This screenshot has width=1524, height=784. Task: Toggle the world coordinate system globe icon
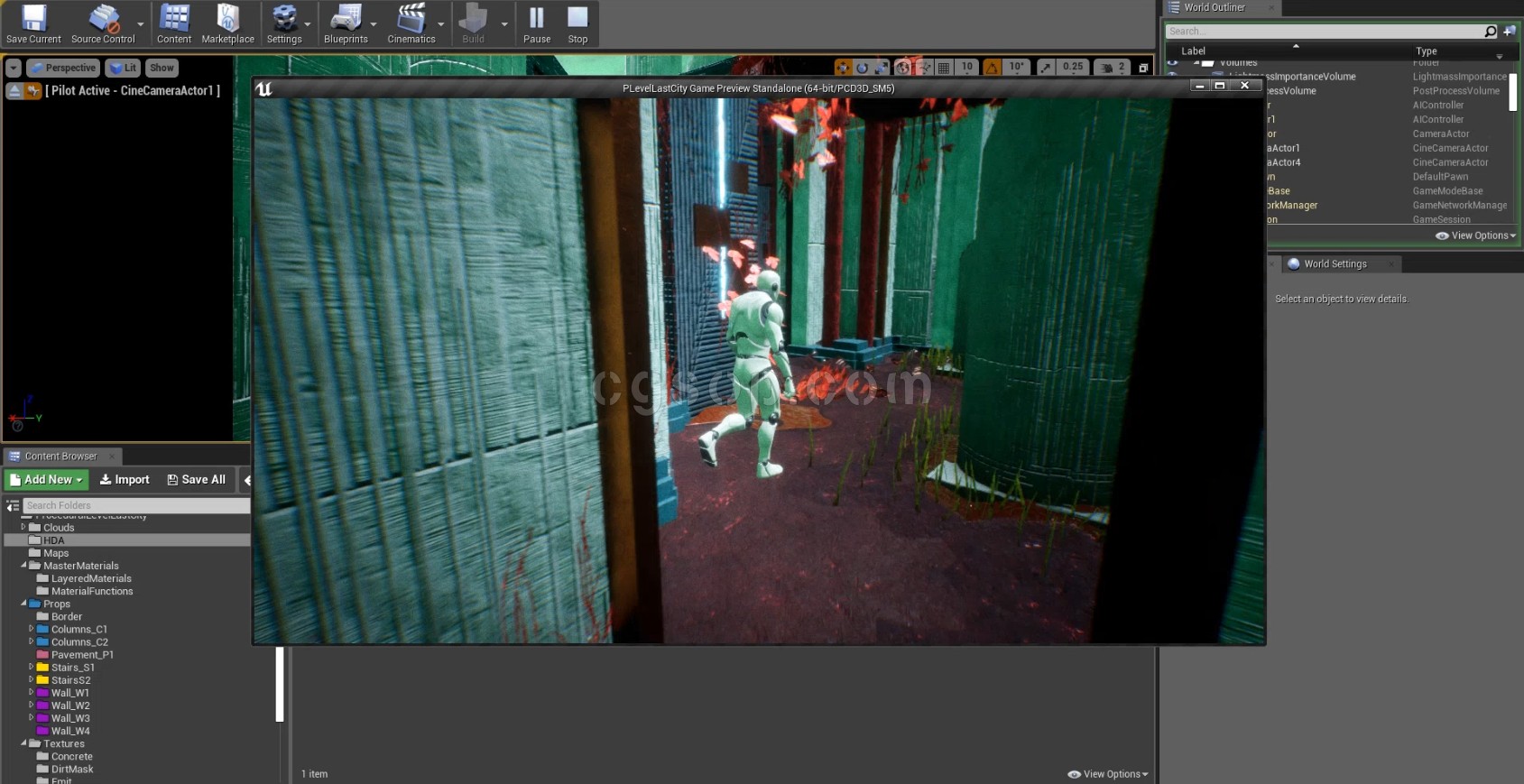tap(902, 68)
